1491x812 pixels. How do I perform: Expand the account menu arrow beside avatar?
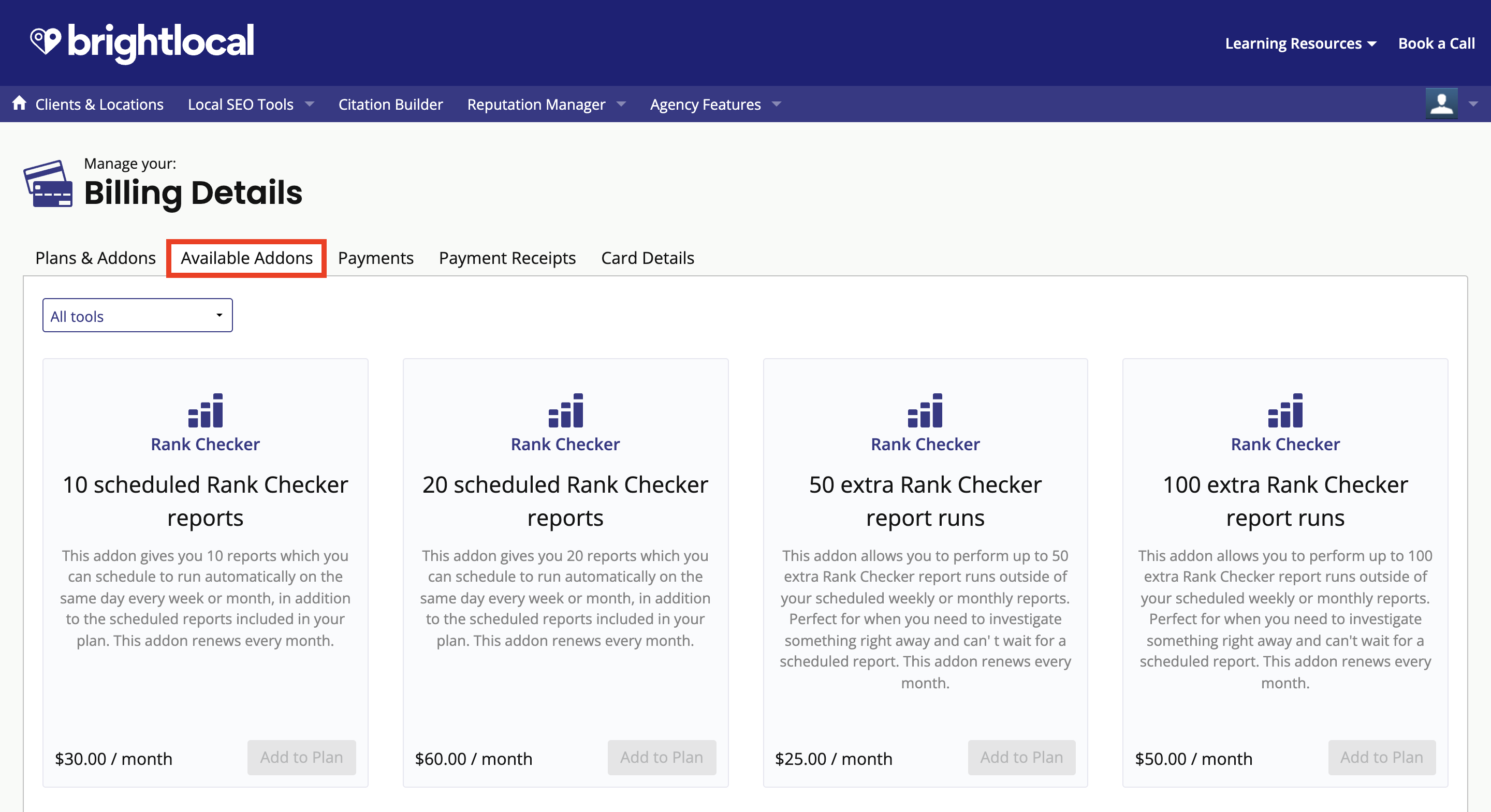(1473, 104)
